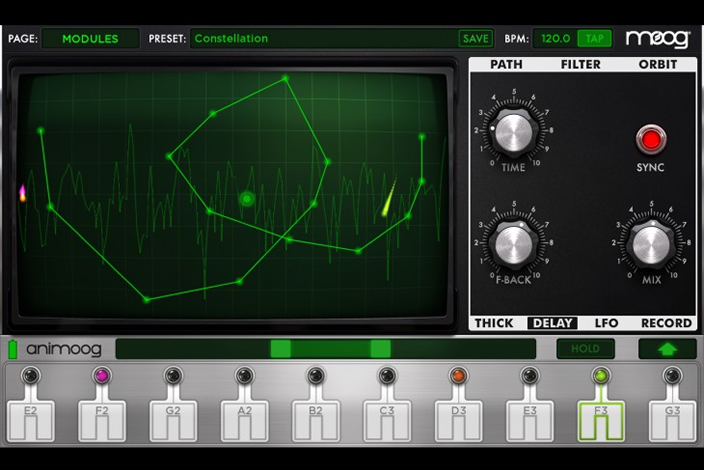The image size is (704, 470).
Task: Click the left keyboard range handle
Action: [281, 348]
